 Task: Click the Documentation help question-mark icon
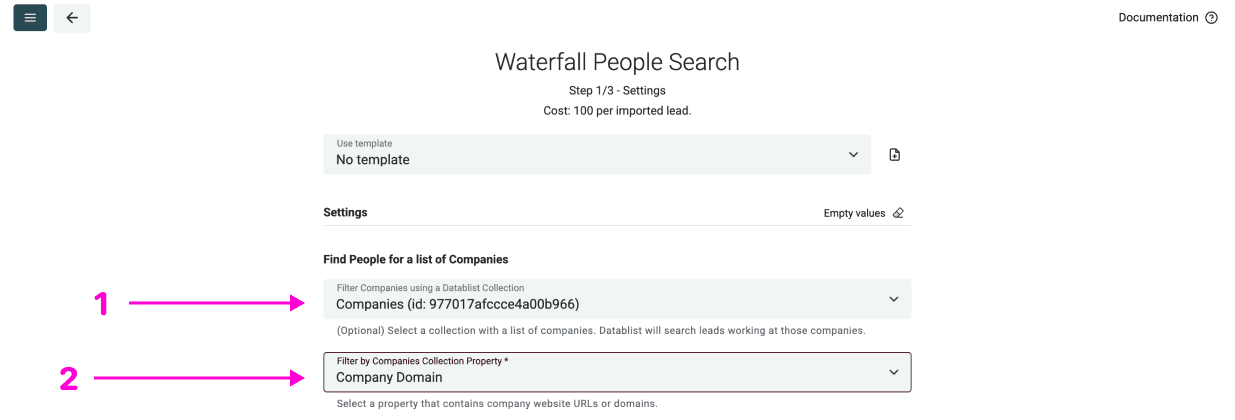[x=1212, y=18]
